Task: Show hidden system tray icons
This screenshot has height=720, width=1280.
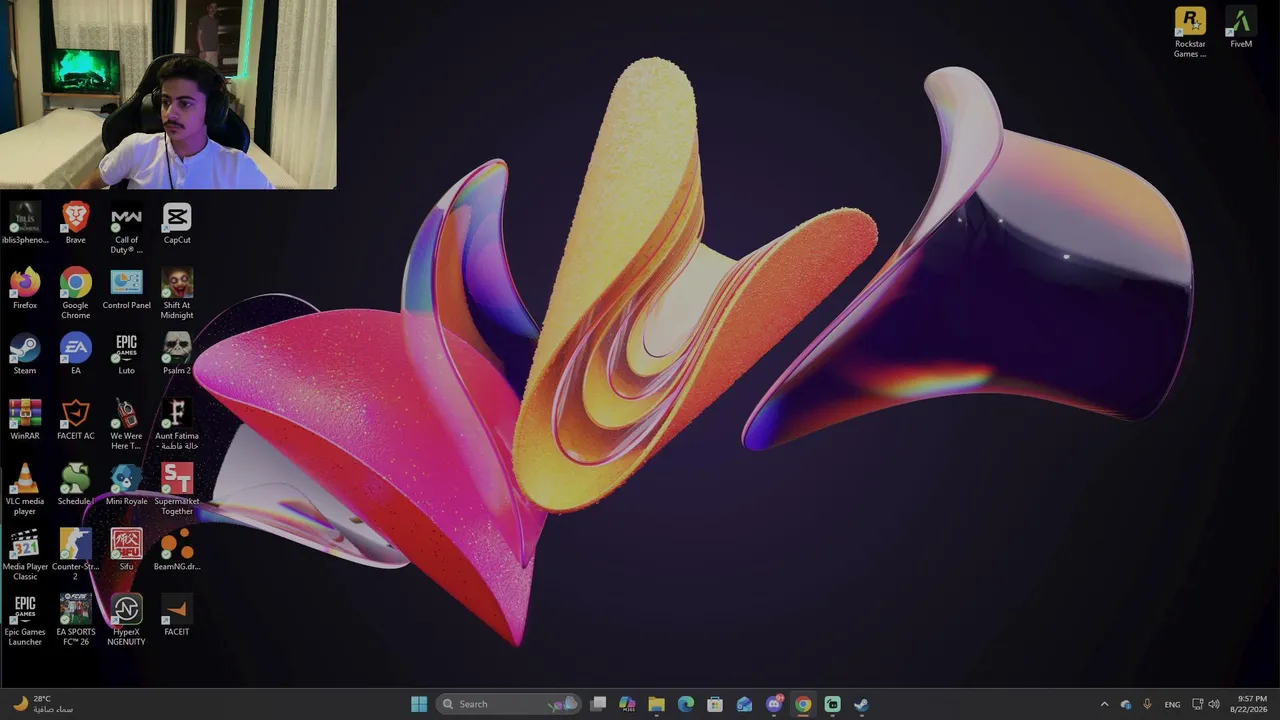Action: click(x=1104, y=704)
